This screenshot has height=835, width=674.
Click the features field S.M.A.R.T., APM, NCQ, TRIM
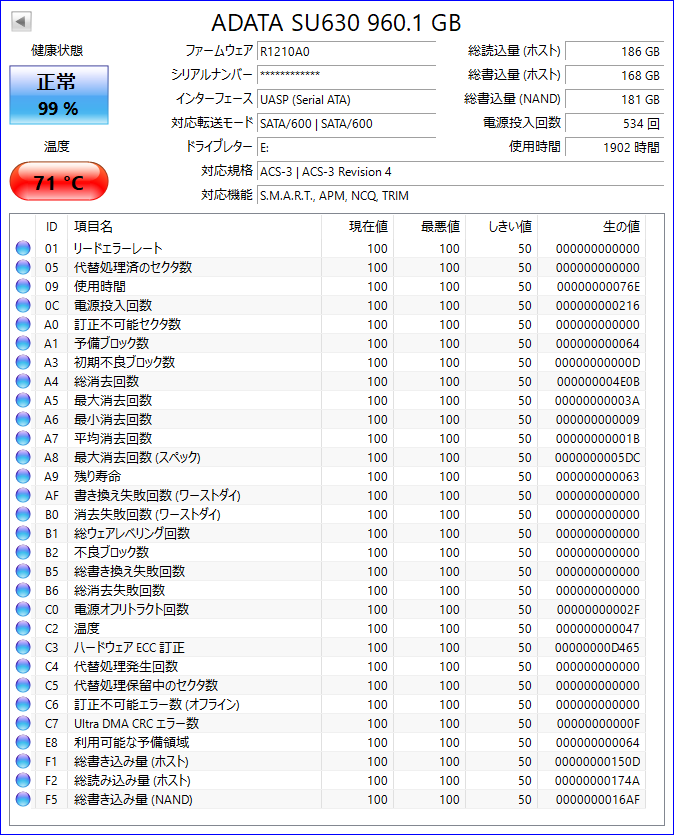click(461, 196)
